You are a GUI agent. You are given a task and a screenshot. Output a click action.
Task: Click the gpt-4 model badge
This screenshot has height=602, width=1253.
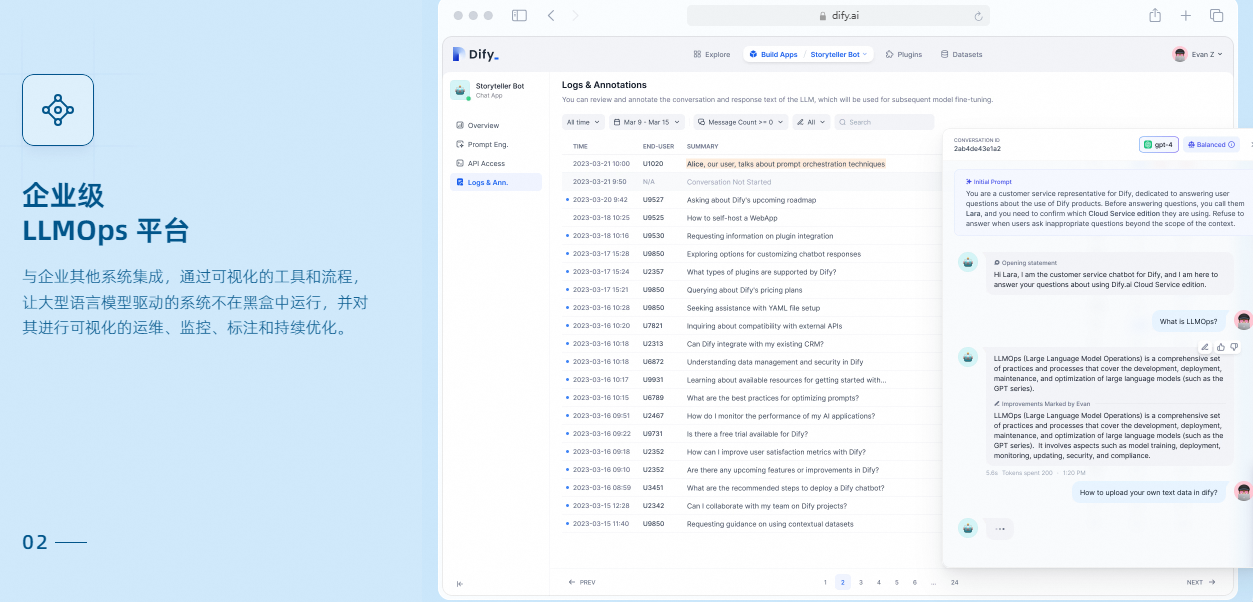[1159, 145]
